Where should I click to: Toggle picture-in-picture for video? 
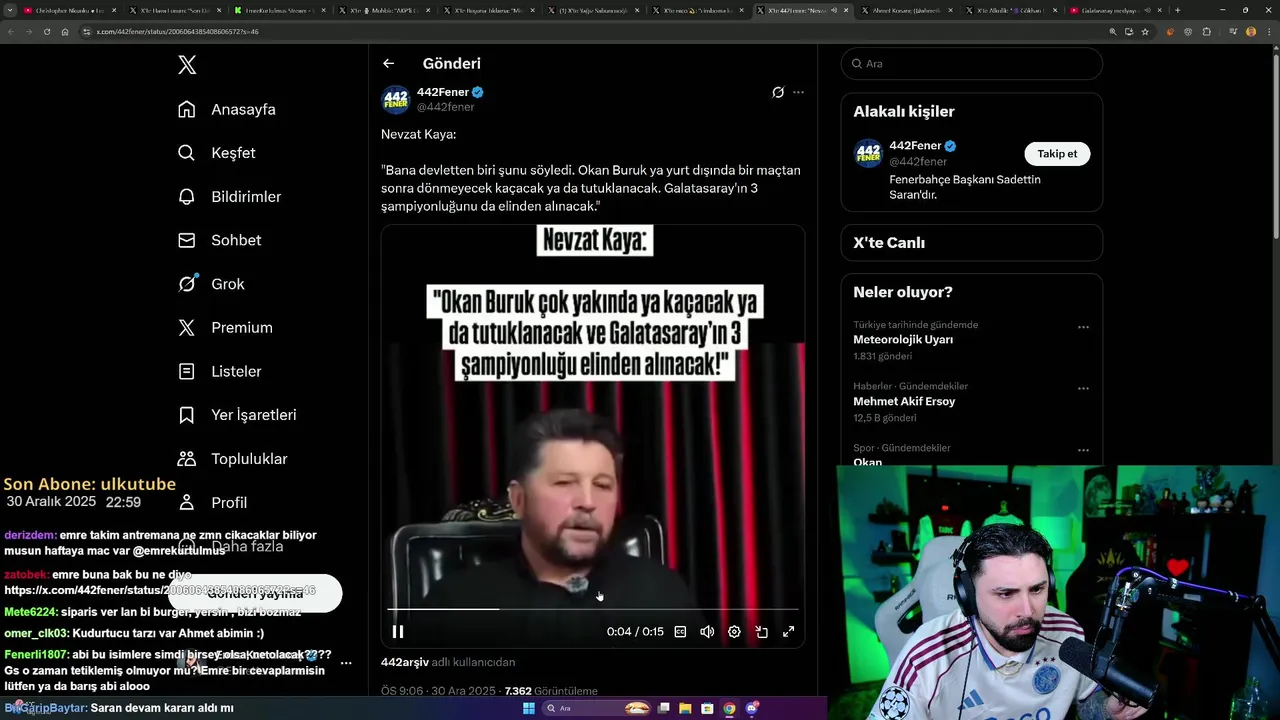coord(761,631)
